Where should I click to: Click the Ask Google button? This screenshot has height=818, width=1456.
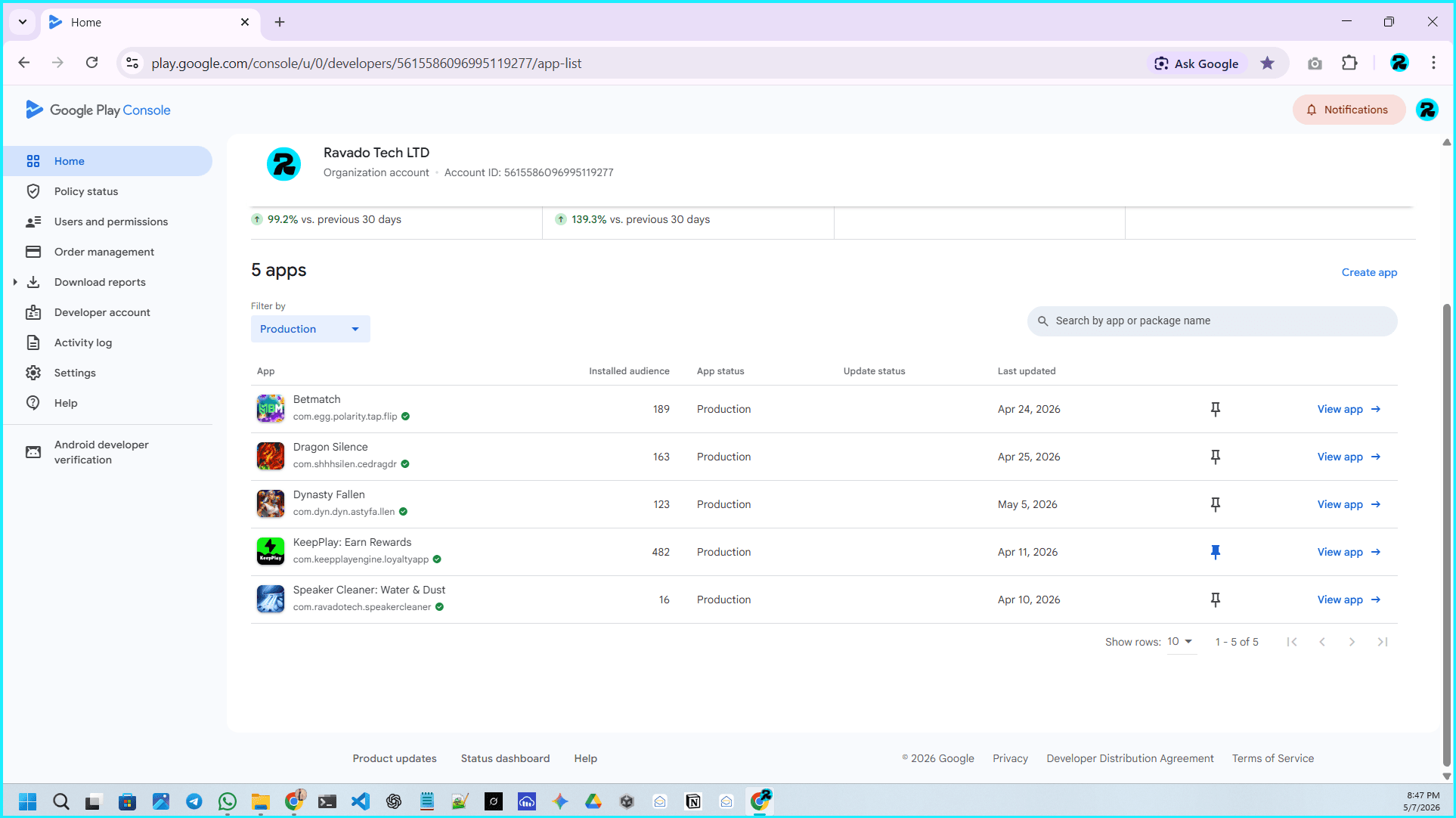click(1197, 64)
